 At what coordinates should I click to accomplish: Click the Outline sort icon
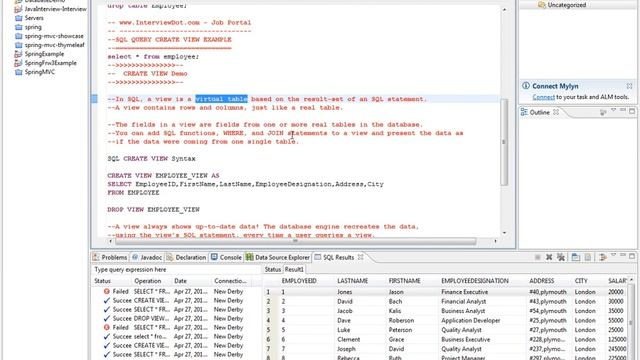click(x=603, y=112)
